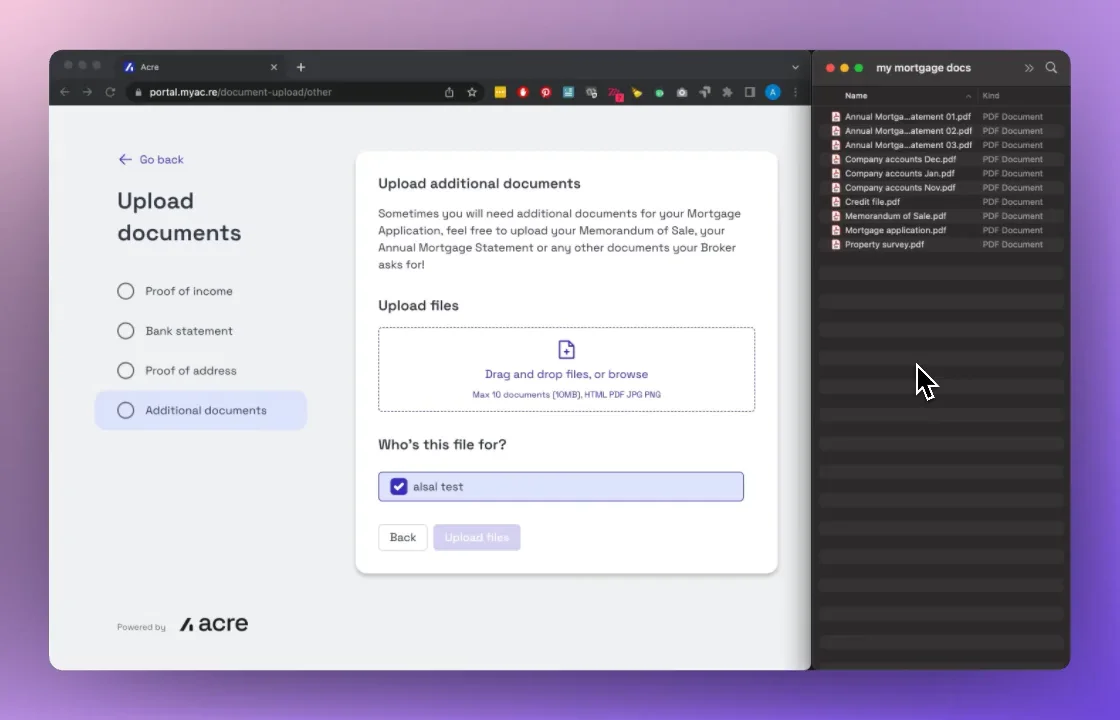Open the camera screenshot extension
The height and width of the screenshot is (720, 1120).
click(x=682, y=92)
